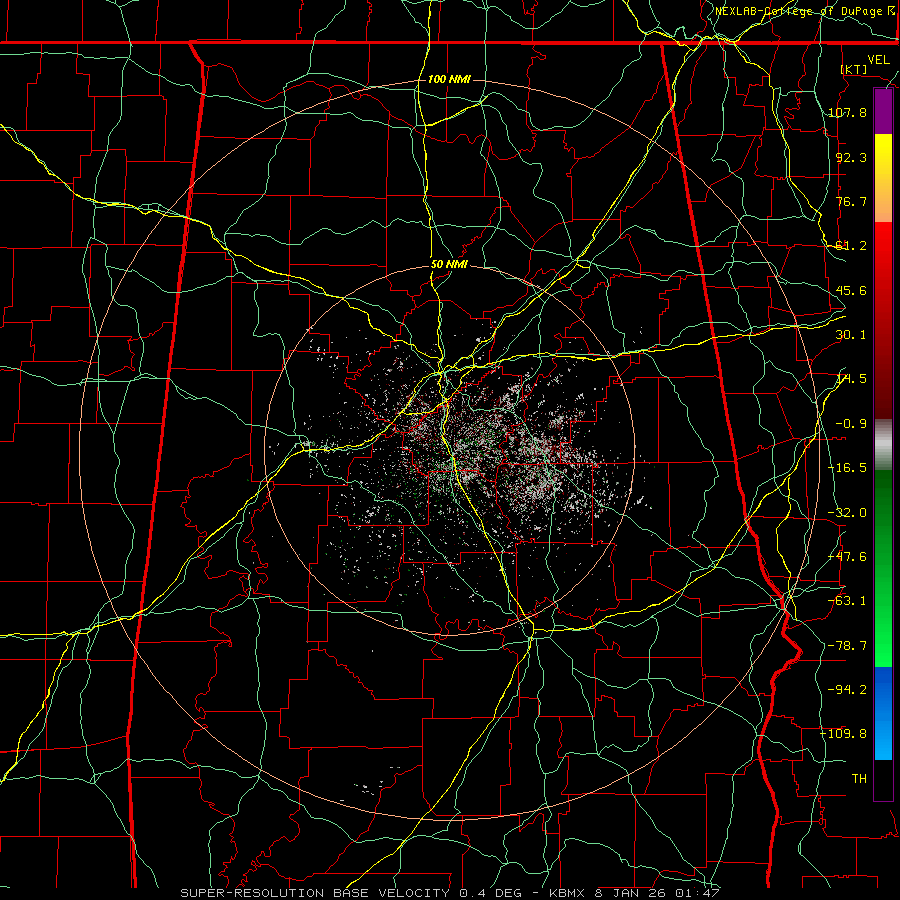Click the 14.5 velocity scale value
This screenshot has height=900, width=900.
tap(851, 379)
